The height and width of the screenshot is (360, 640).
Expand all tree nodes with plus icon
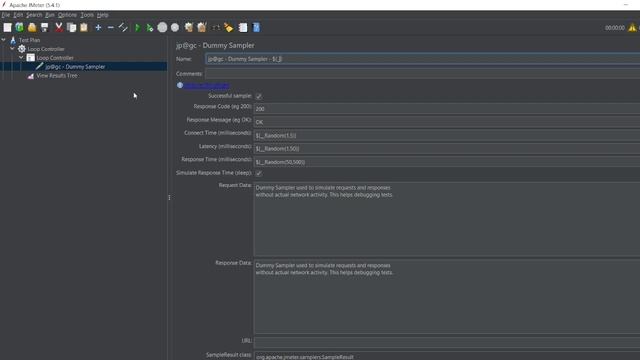tap(98, 27)
